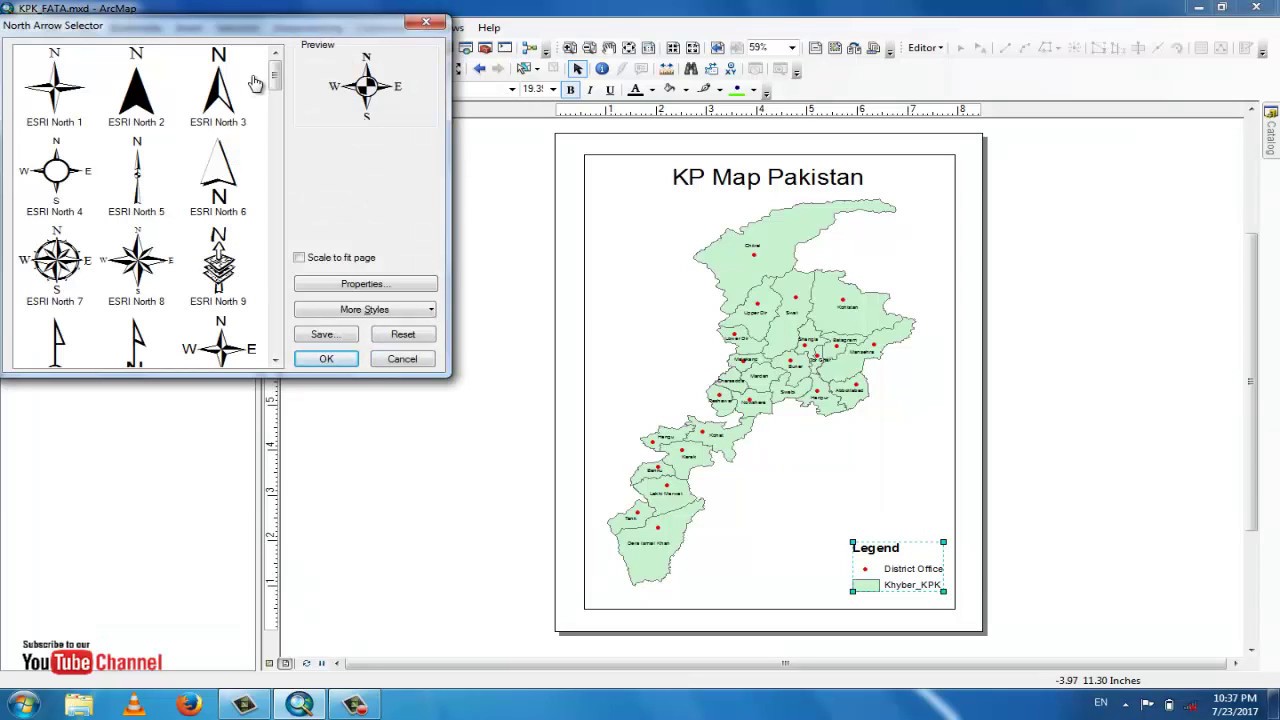Click the Pause Drawing button
The height and width of the screenshot is (720, 1280).
(x=321, y=663)
